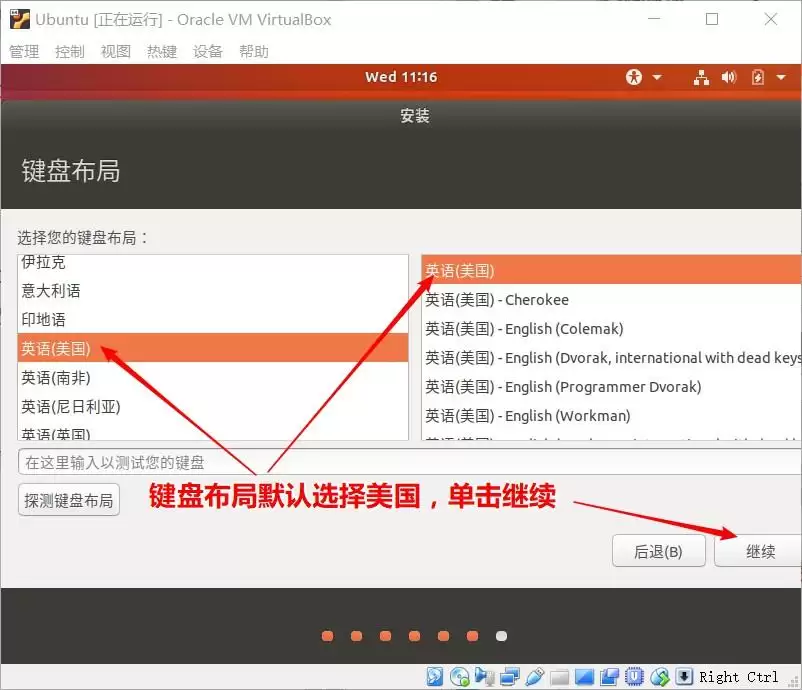Viewport: 802px width, 690px height.
Task: Click the volume icon in Ubuntu top panel
Action: click(x=729, y=77)
